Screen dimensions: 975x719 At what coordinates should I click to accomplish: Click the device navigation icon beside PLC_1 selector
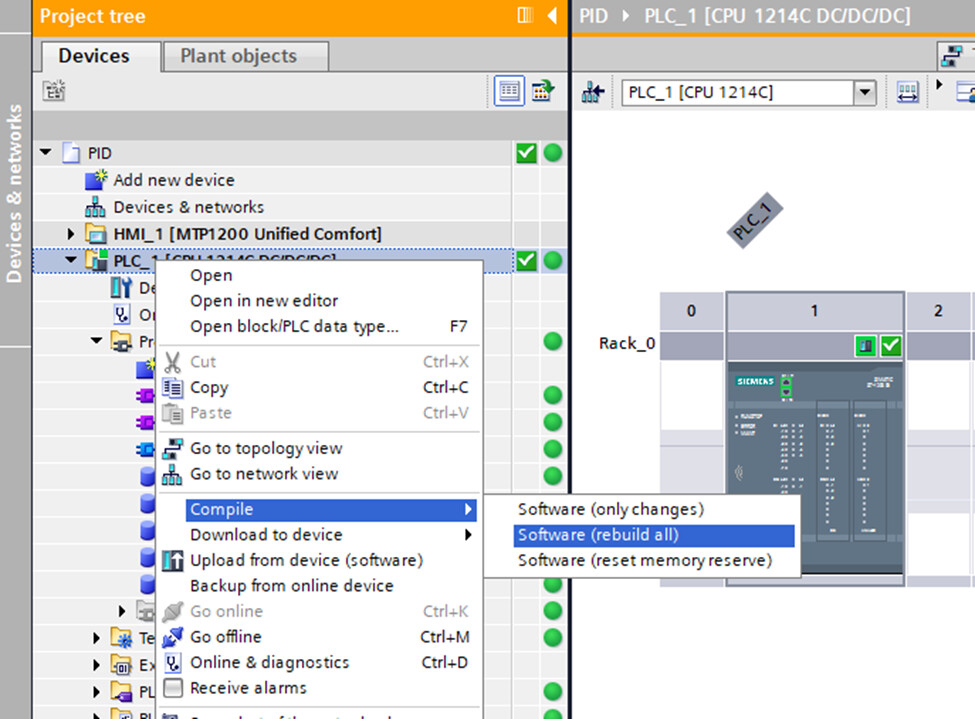pos(593,93)
